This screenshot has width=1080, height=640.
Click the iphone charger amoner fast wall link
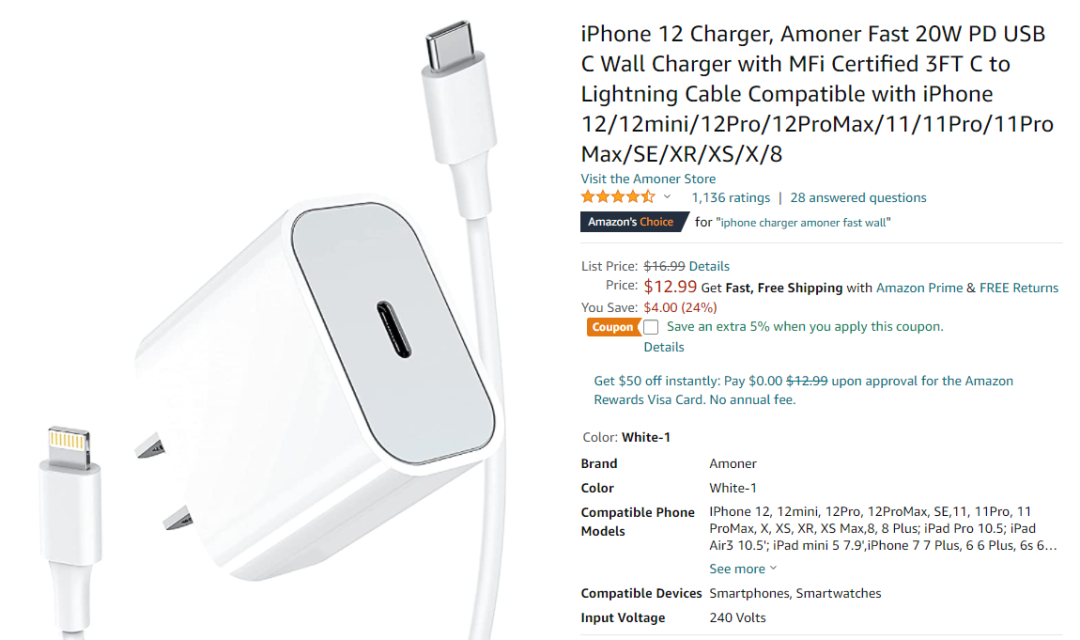(803, 223)
